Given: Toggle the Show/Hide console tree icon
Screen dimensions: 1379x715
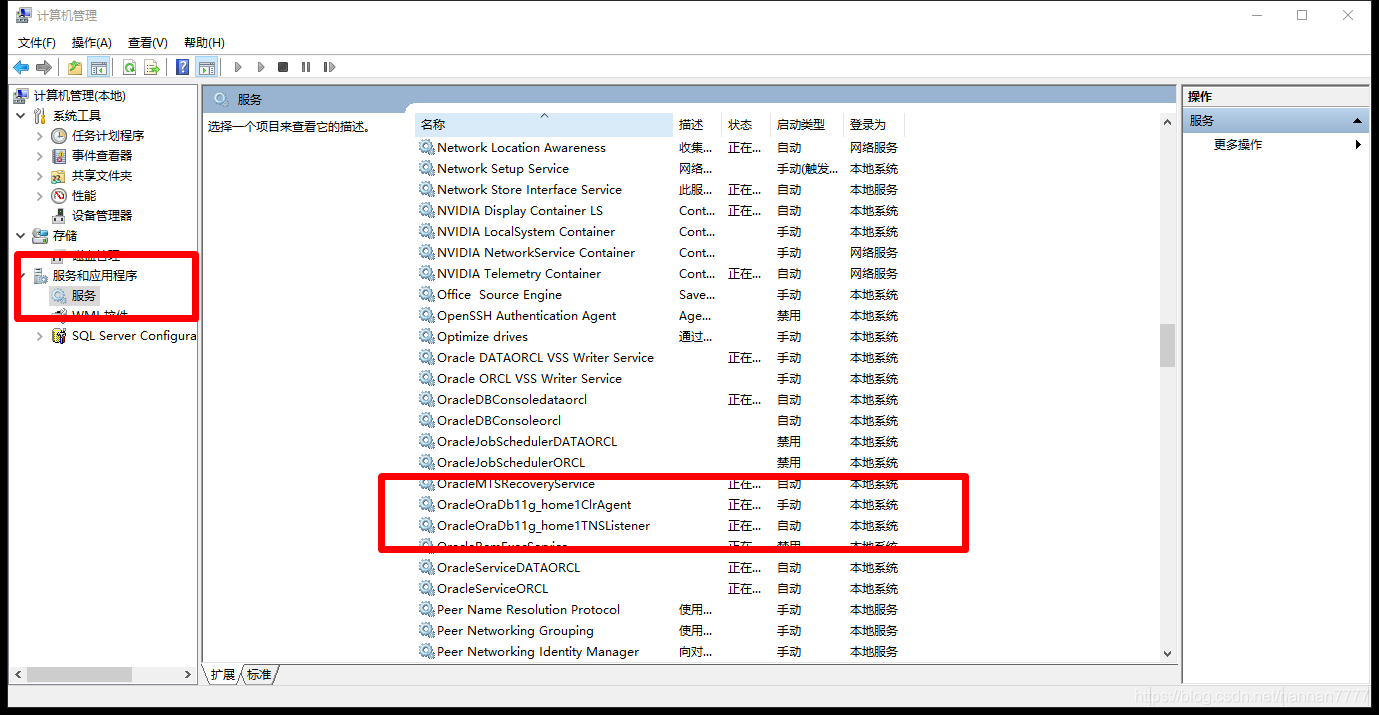Looking at the screenshot, I should click(98, 67).
